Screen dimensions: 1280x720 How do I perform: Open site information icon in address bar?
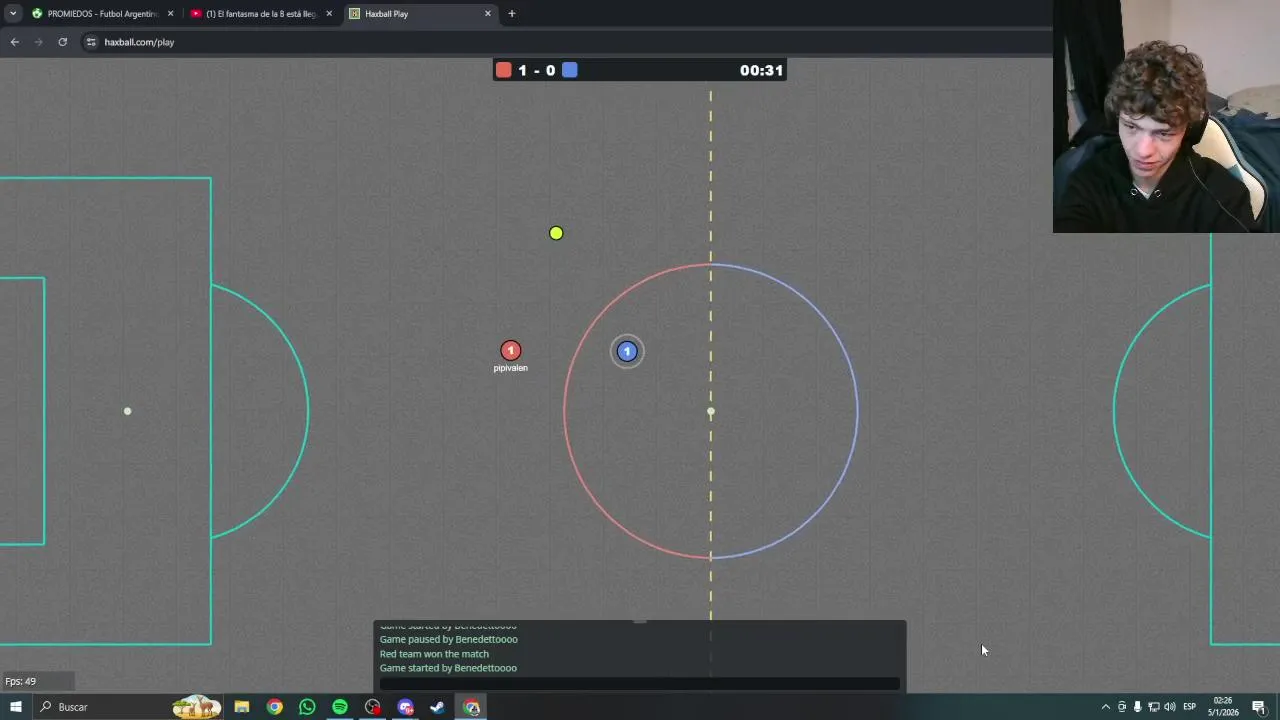point(91,42)
